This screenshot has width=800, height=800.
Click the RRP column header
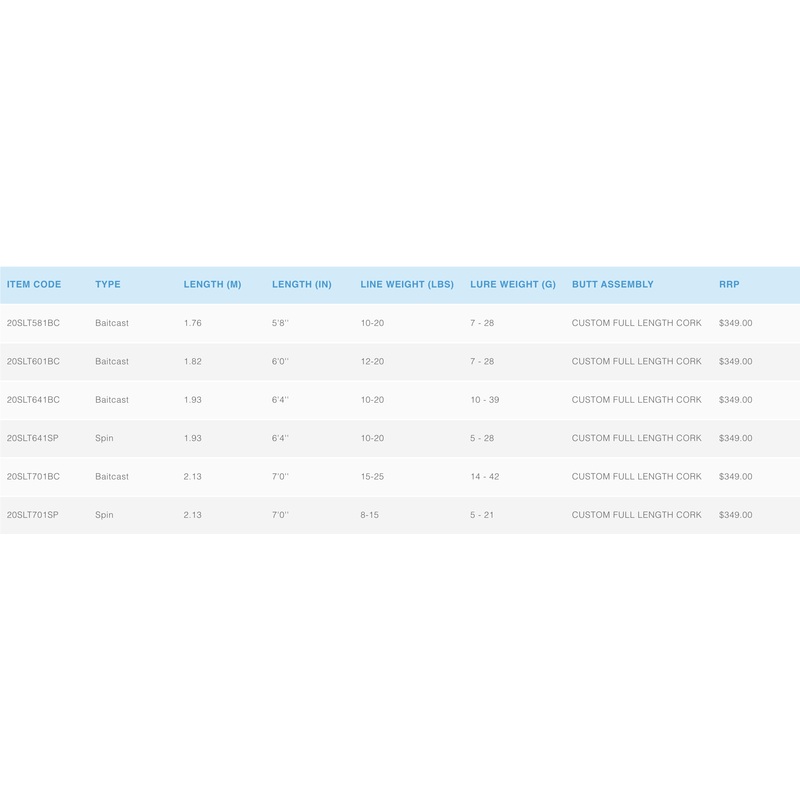[x=729, y=285]
